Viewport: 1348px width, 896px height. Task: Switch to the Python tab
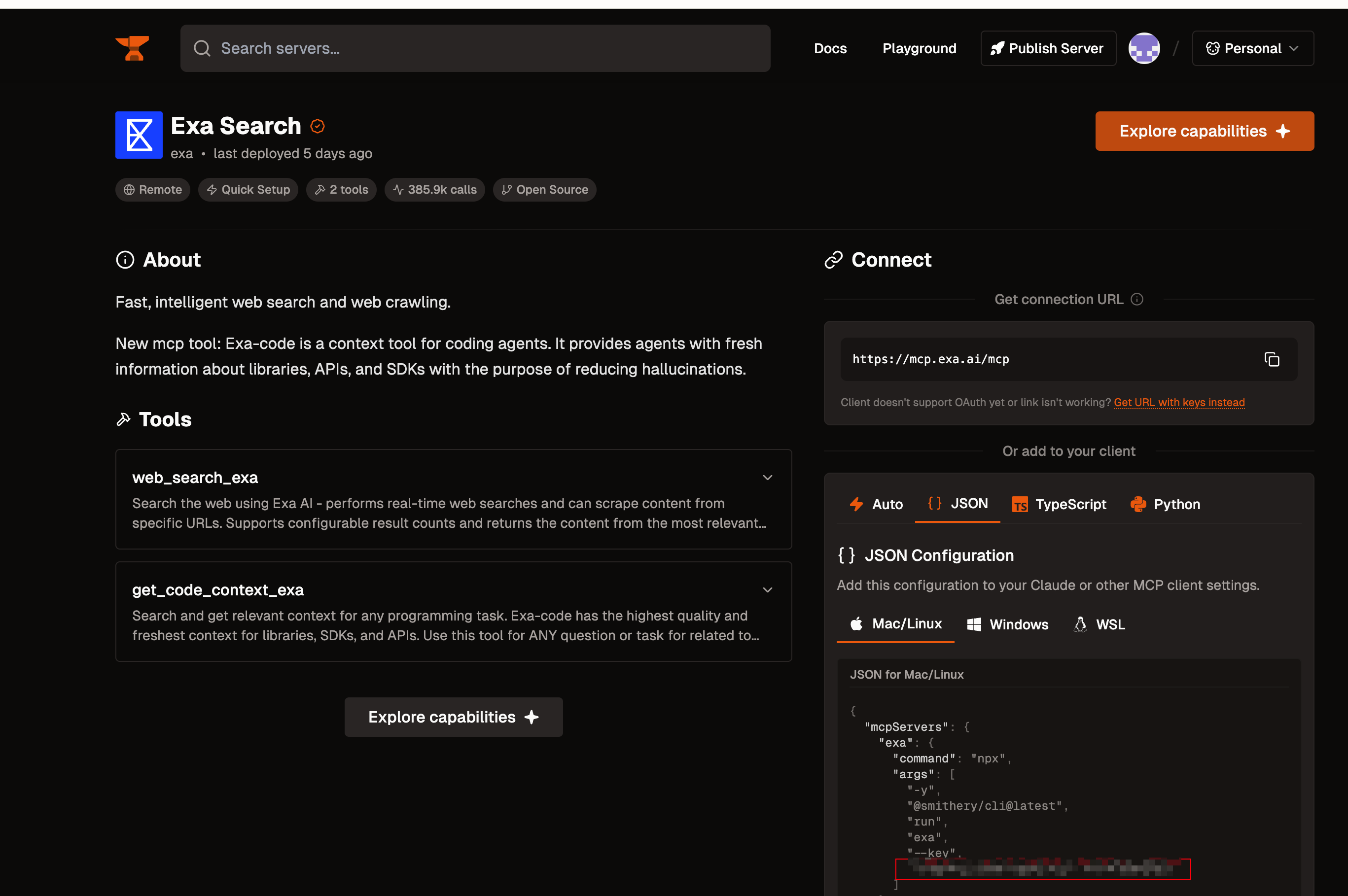[1165, 504]
